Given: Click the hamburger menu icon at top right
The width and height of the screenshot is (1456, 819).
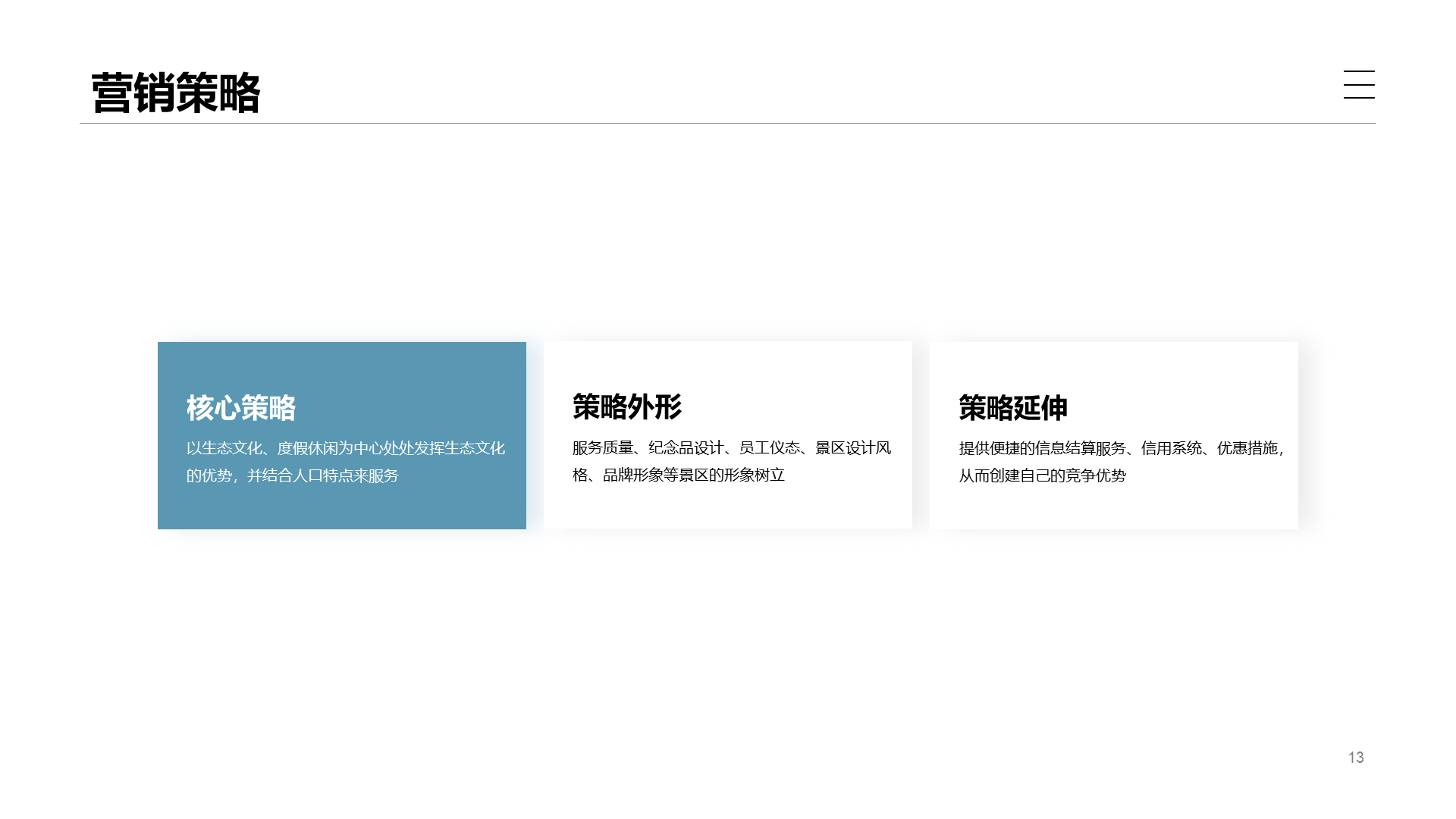Looking at the screenshot, I should (x=1359, y=84).
